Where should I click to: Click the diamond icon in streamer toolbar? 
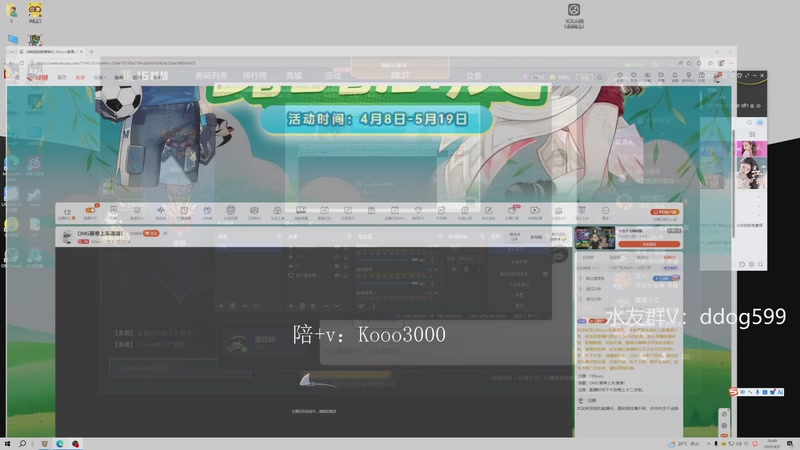pyautogui.click(x=418, y=211)
